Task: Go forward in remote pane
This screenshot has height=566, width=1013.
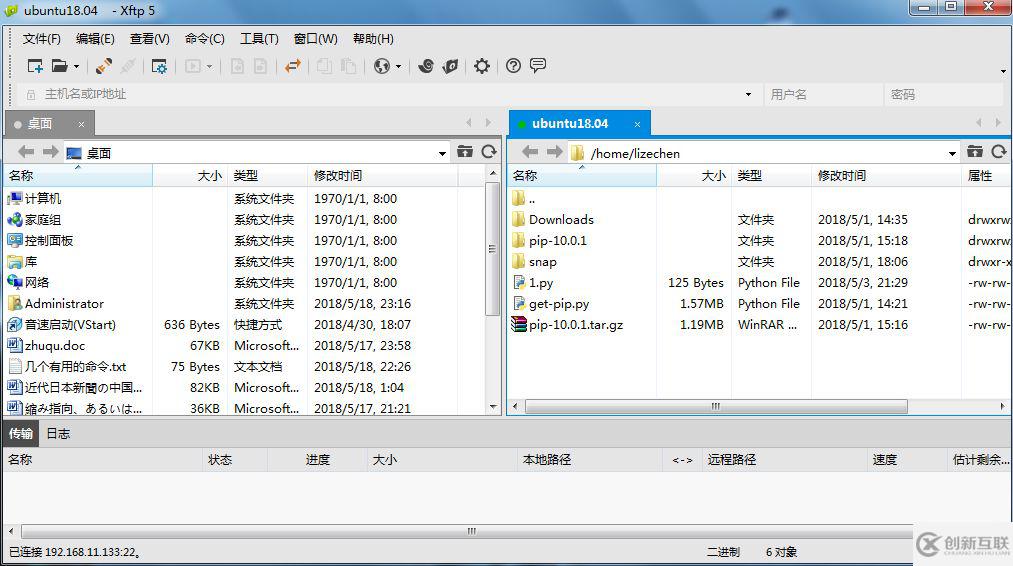Action: click(x=554, y=152)
